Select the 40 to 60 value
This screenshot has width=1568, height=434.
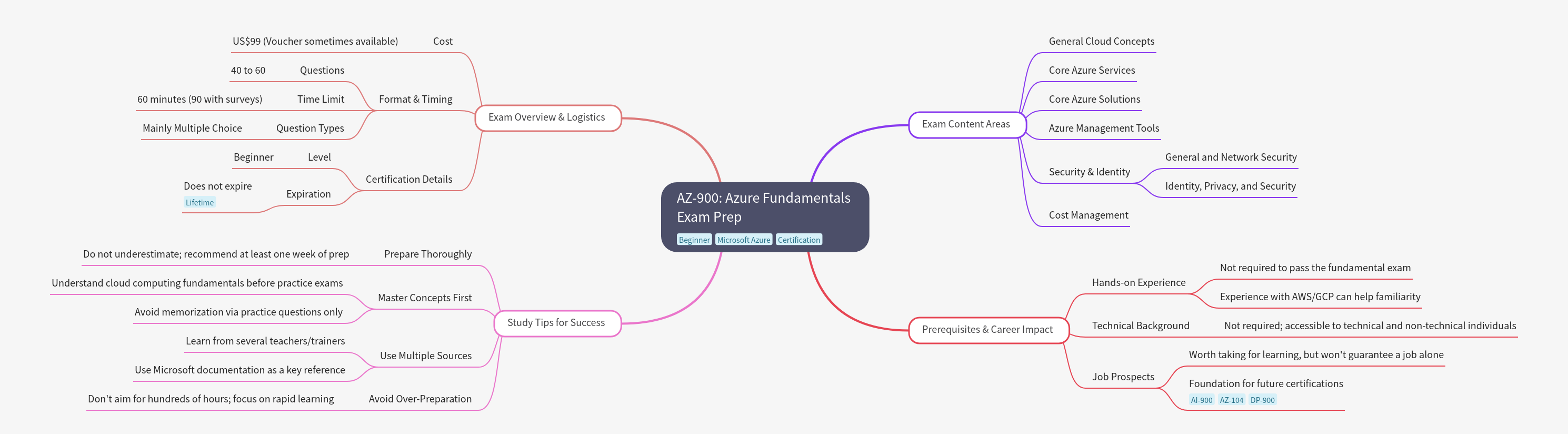248,71
